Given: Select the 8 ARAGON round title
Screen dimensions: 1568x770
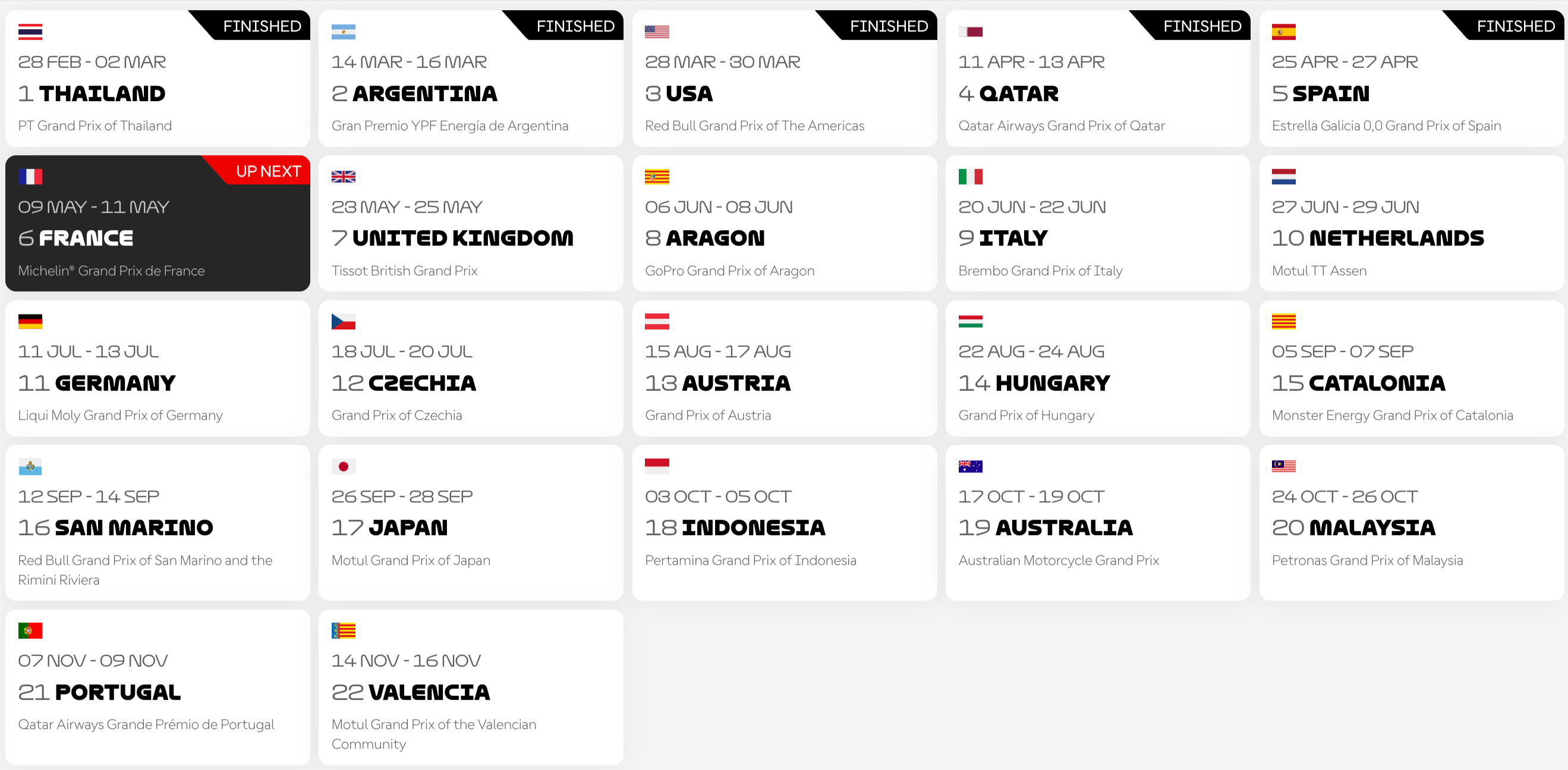Looking at the screenshot, I should click(x=705, y=238).
